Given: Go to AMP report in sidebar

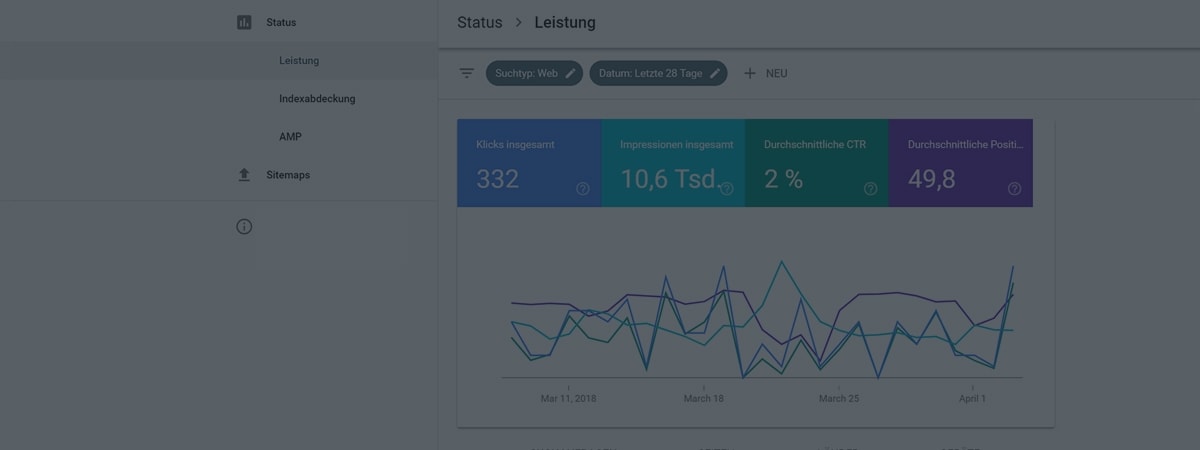Looking at the screenshot, I should click(x=290, y=137).
